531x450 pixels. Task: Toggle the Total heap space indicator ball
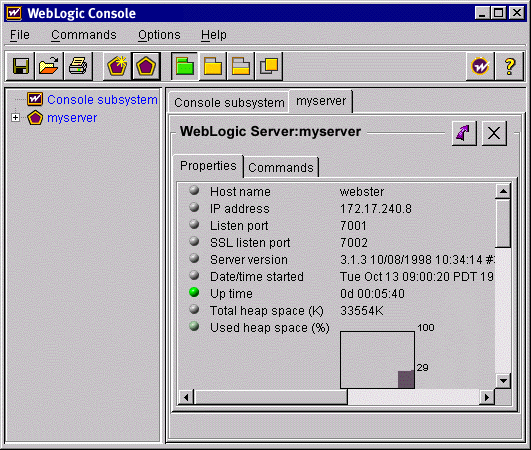(194, 309)
